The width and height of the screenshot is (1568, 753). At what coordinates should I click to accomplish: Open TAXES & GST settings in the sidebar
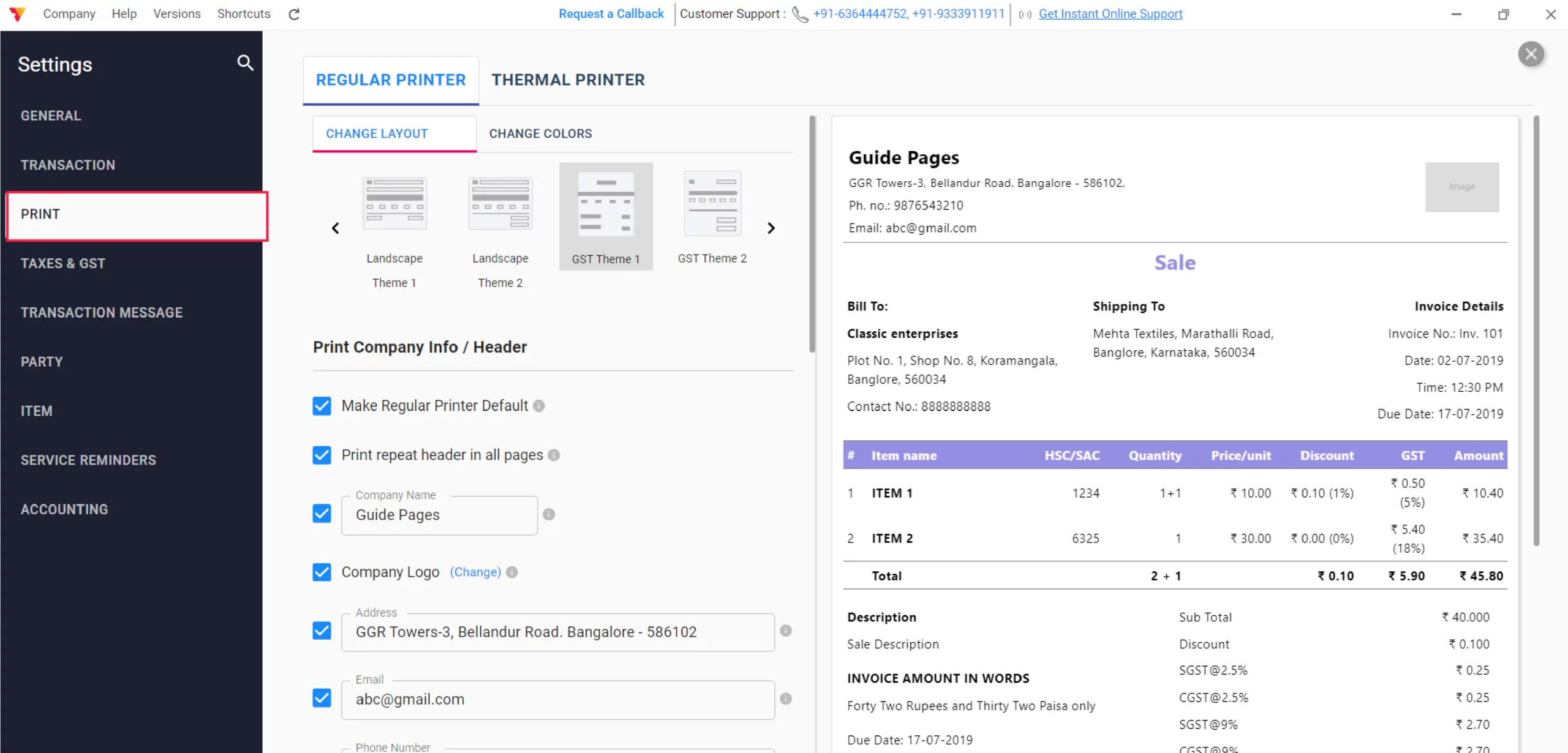tap(63, 263)
